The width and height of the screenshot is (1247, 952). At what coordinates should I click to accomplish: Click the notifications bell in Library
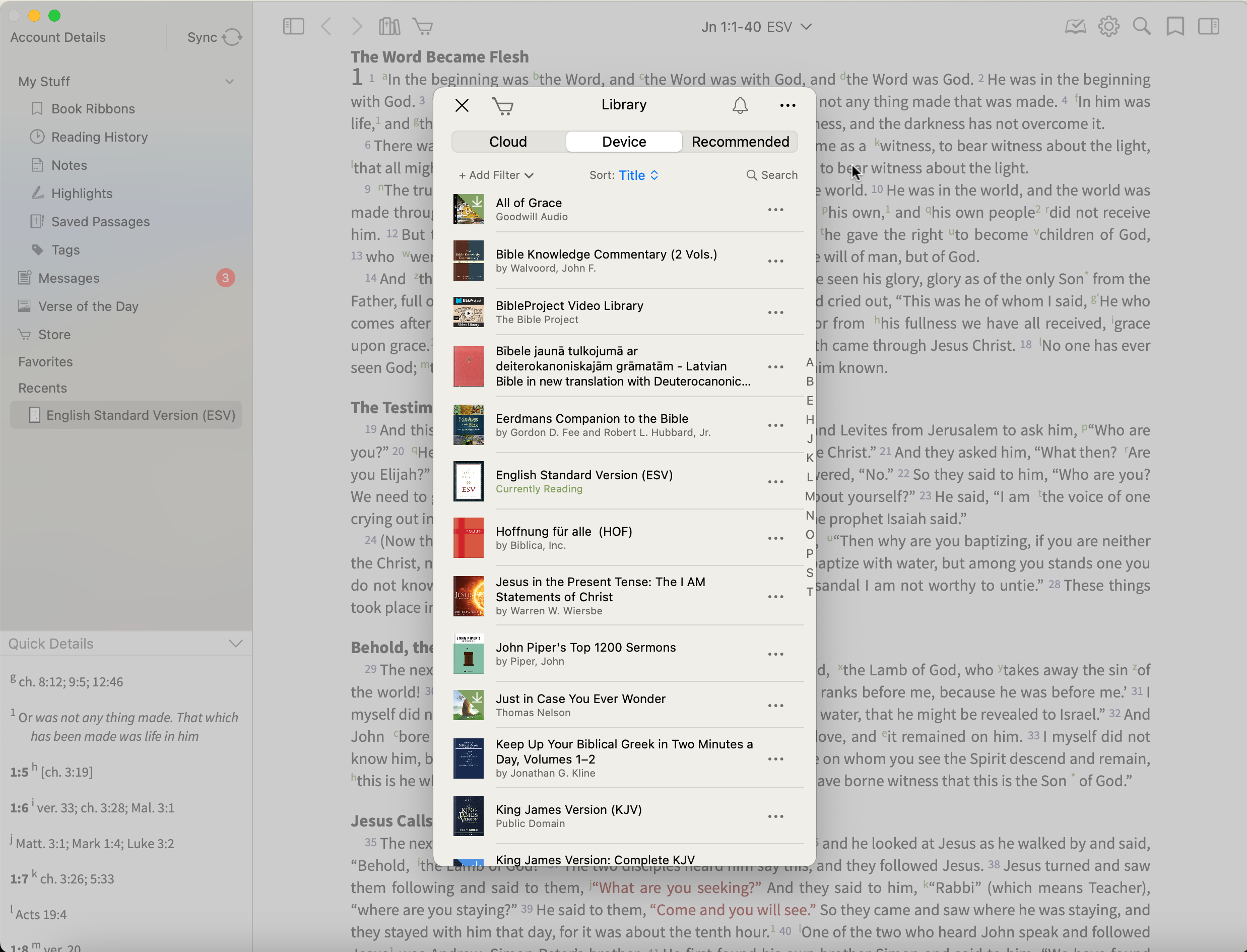coord(740,105)
